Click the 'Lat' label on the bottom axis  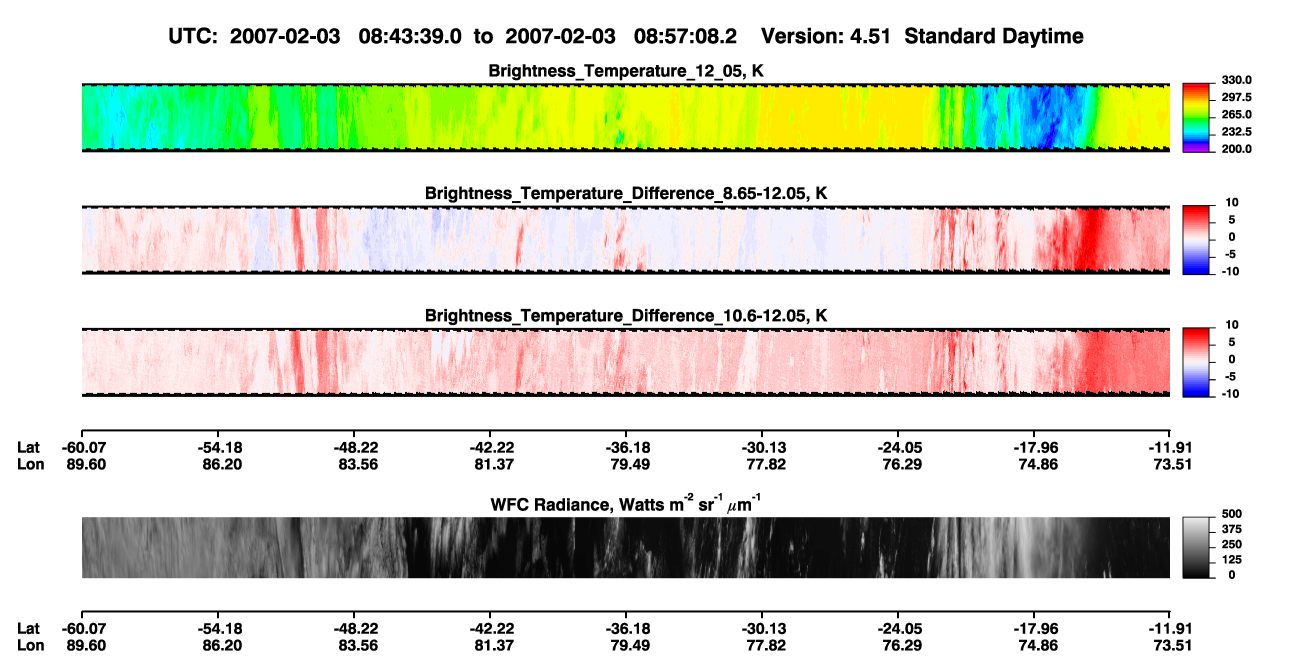pyautogui.click(x=29, y=628)
